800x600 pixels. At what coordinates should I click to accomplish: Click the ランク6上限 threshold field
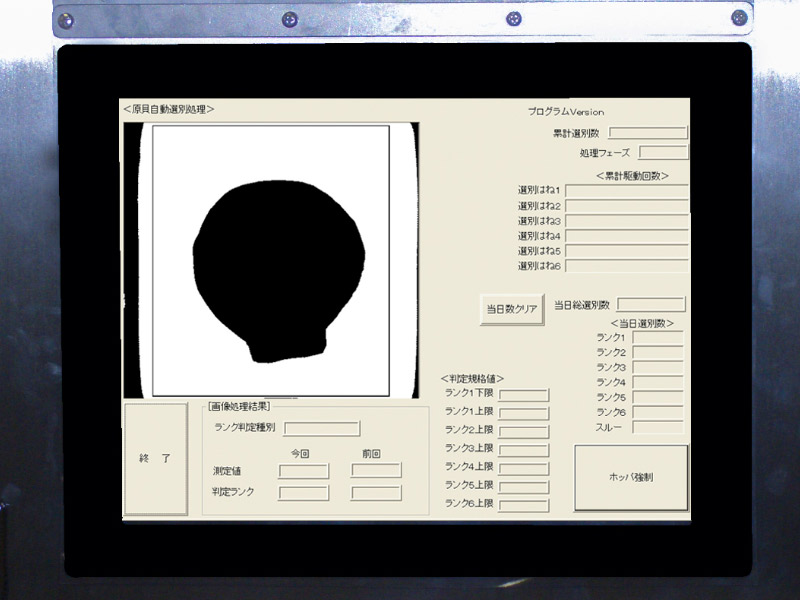point(524,505)
